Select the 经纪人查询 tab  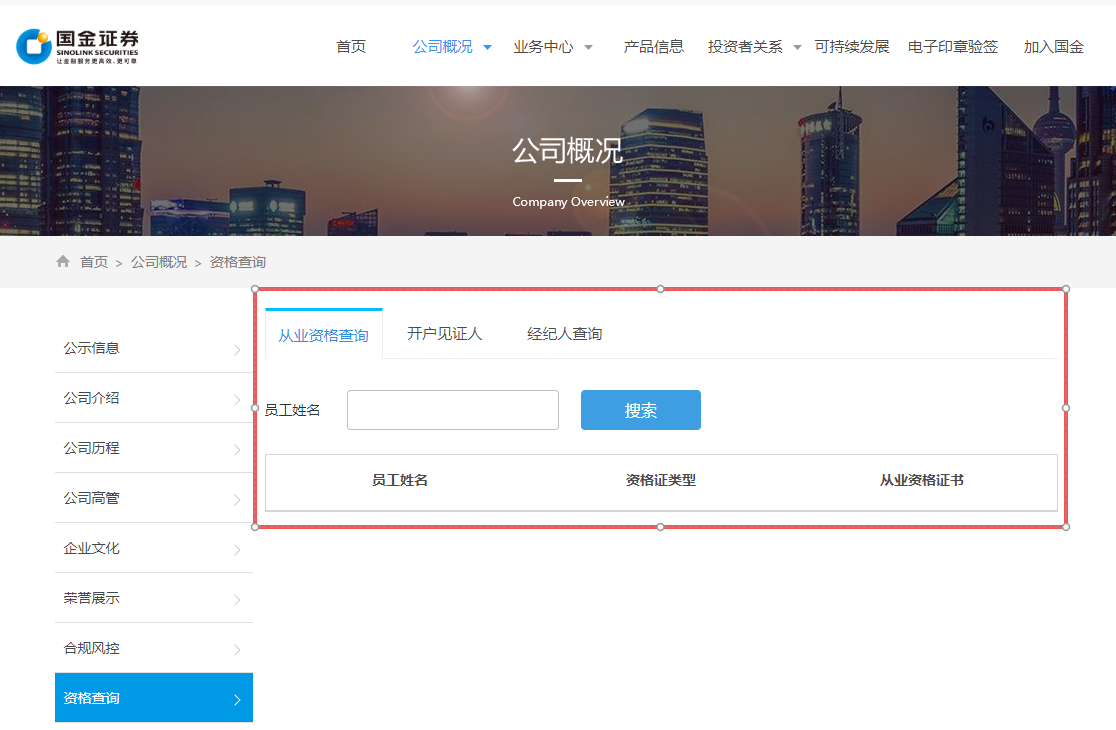tap(564, 333)
